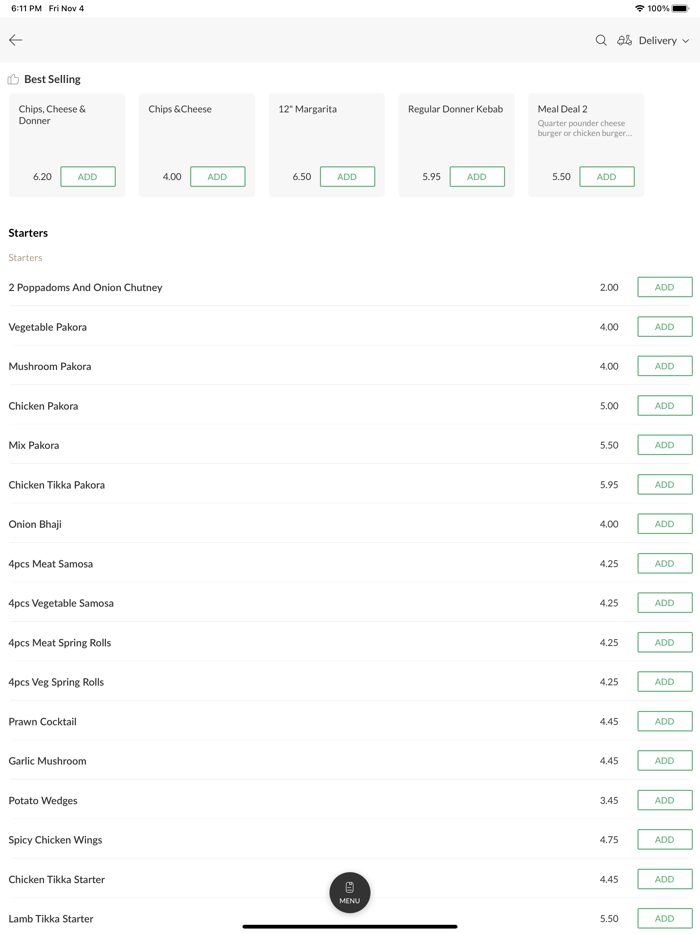Image resolution: width=700 pixels, height=934 pixels.
Task: Select the Mix Pakora item name
Action: coord(34,445)
